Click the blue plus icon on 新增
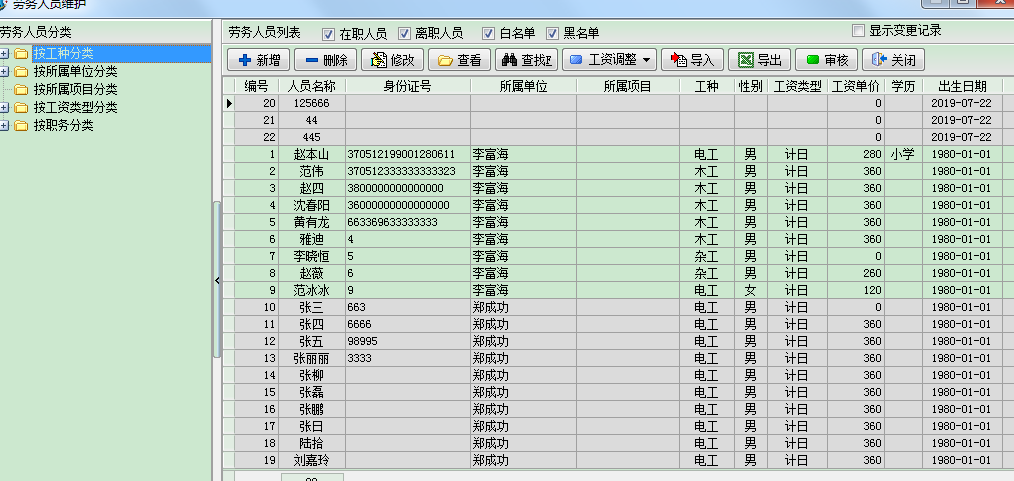The height and width of the screenshot is (481, 1014). tap(244, 60)
